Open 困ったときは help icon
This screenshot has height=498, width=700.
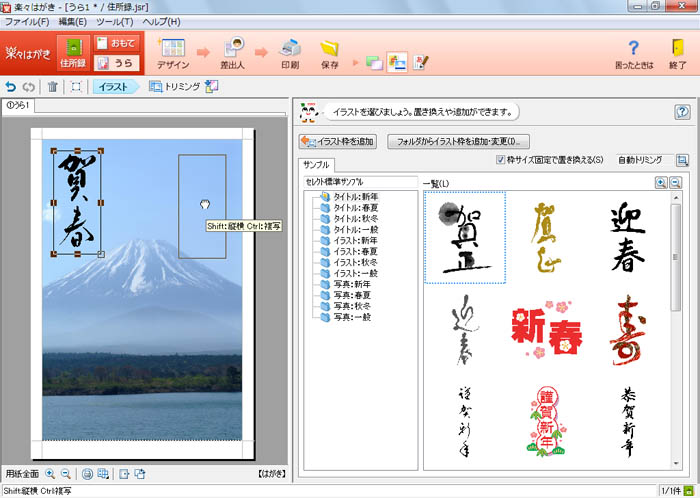[633, 47]
